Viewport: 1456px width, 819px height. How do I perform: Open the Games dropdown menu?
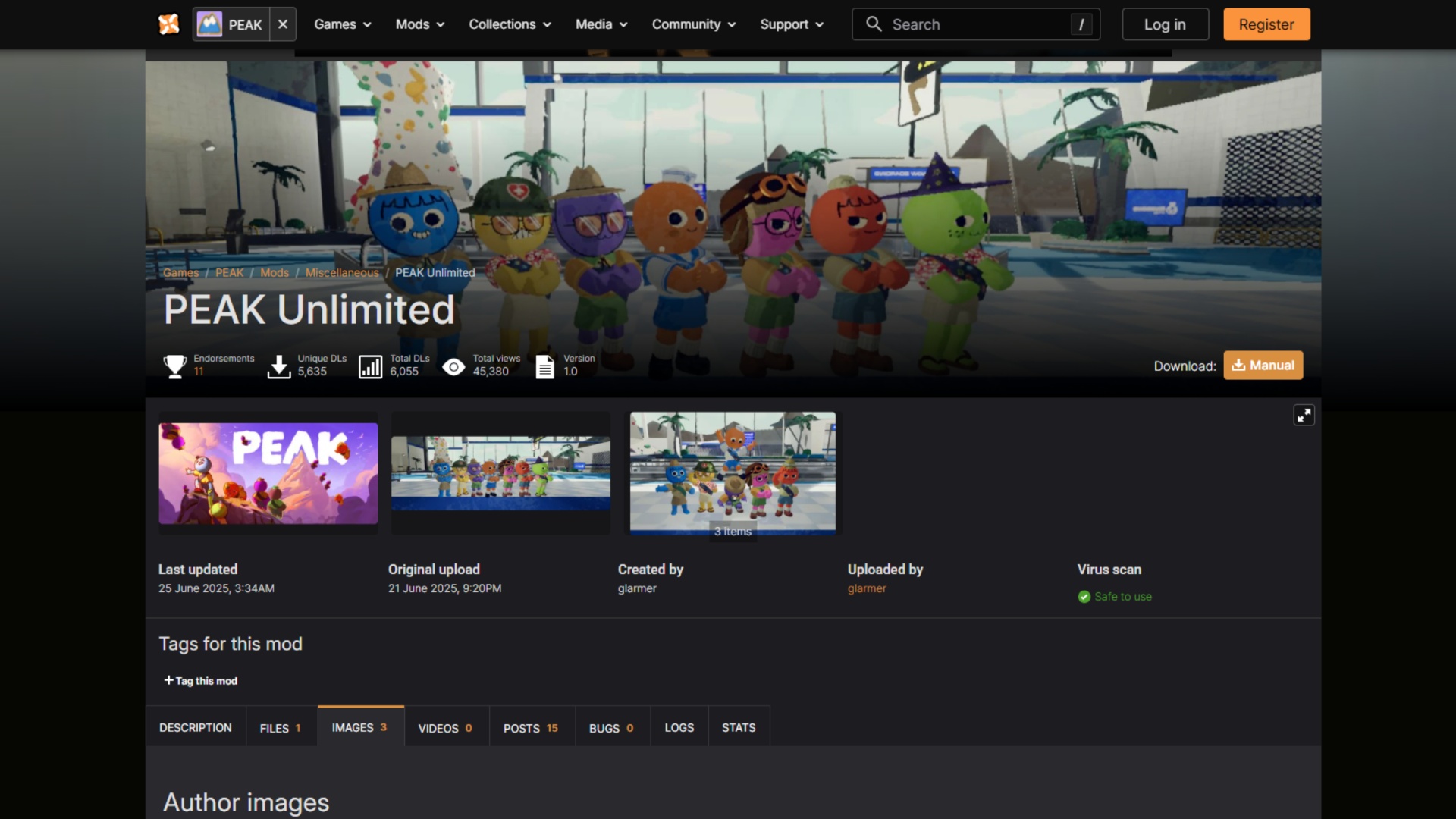click(343, 24)
